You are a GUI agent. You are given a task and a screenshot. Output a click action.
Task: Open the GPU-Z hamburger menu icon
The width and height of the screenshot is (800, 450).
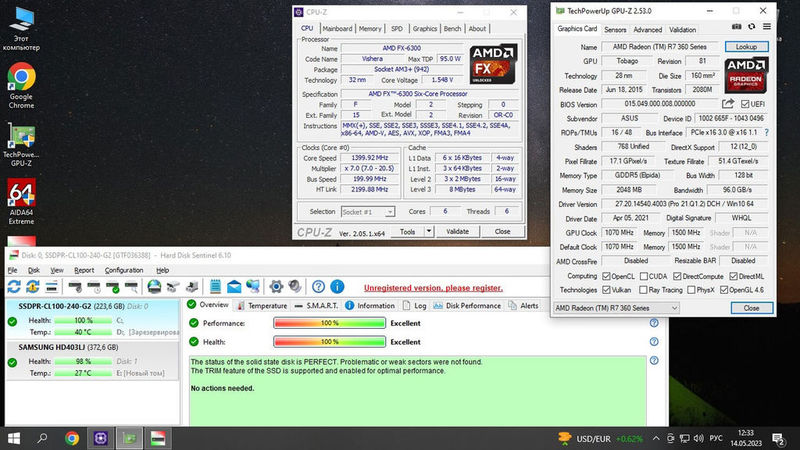[767, 27]
